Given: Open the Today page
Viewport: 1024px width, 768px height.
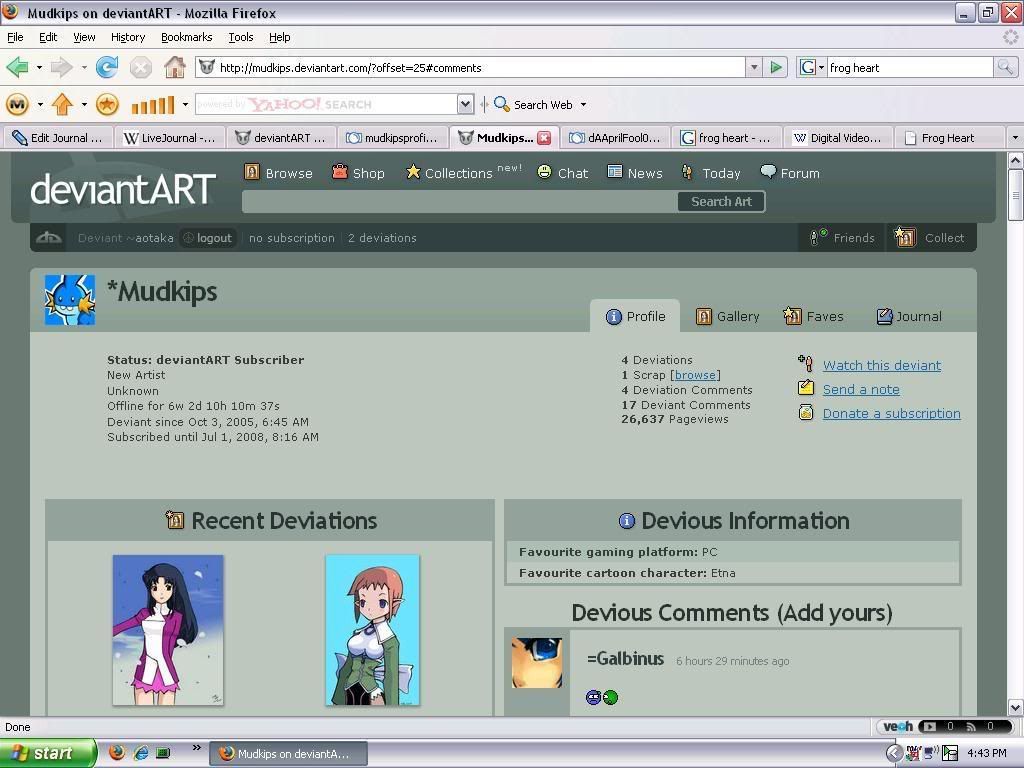Looking at the screenshot, I should [x=711, y=173].
